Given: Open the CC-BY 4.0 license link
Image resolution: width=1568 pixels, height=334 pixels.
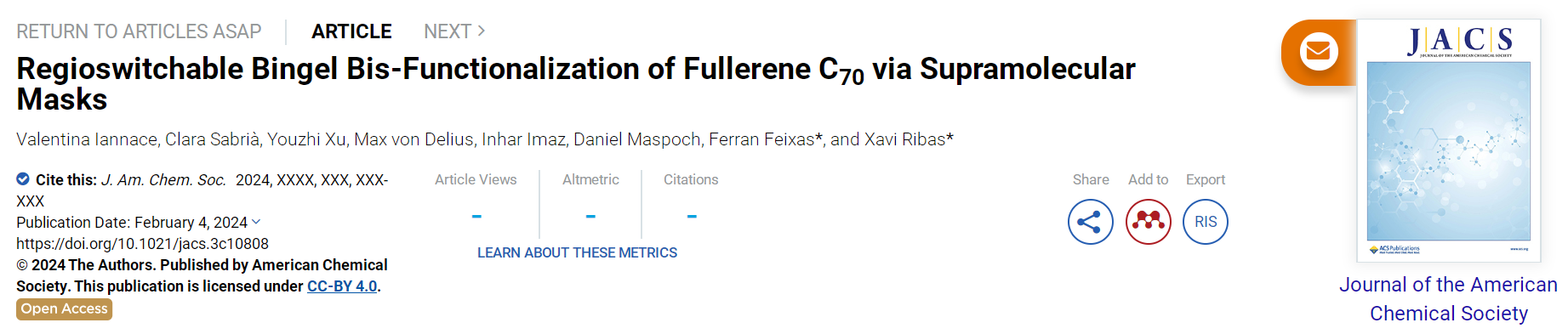Looking at the screenshot, I should [x=342, y=286].
